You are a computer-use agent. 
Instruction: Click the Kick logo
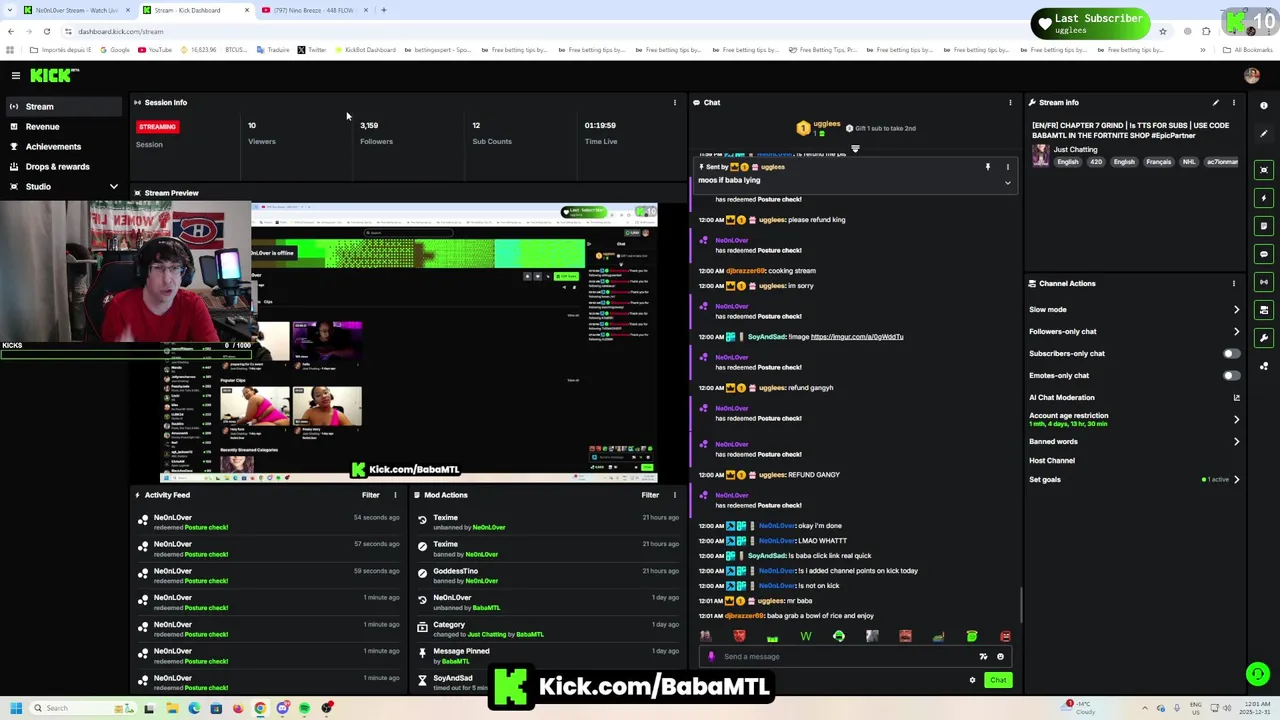[x=53, y=75]
